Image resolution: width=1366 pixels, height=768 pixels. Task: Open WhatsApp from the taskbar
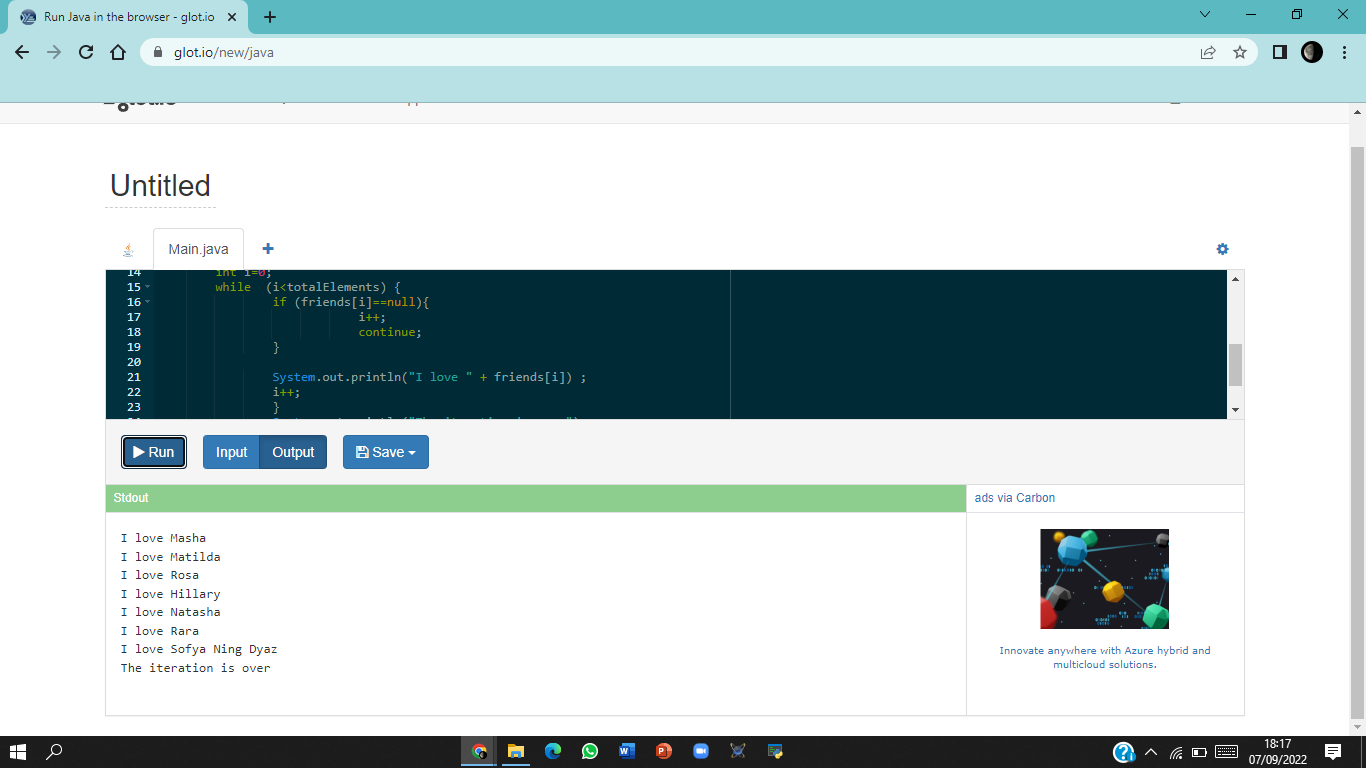coord(590,751)
